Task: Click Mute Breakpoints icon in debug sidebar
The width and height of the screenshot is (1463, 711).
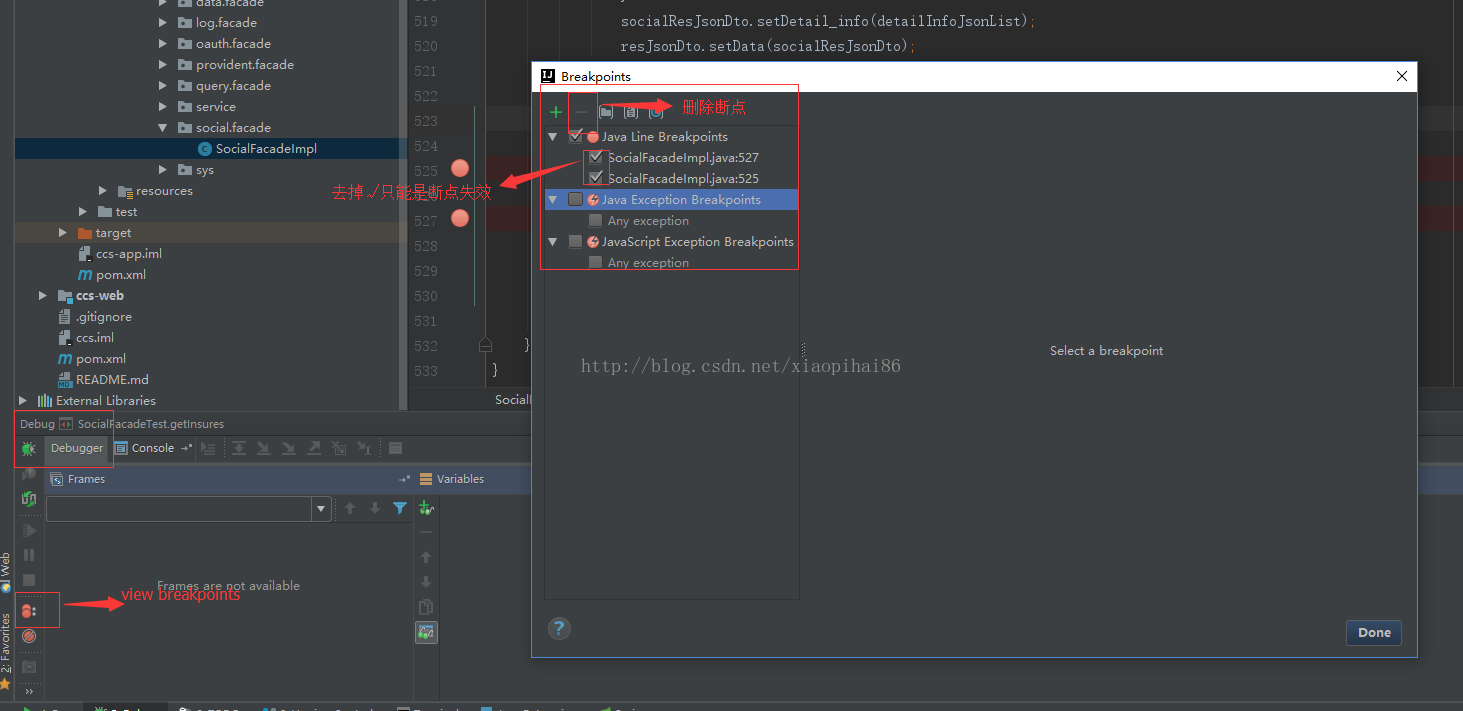Action: pos(29,636)
